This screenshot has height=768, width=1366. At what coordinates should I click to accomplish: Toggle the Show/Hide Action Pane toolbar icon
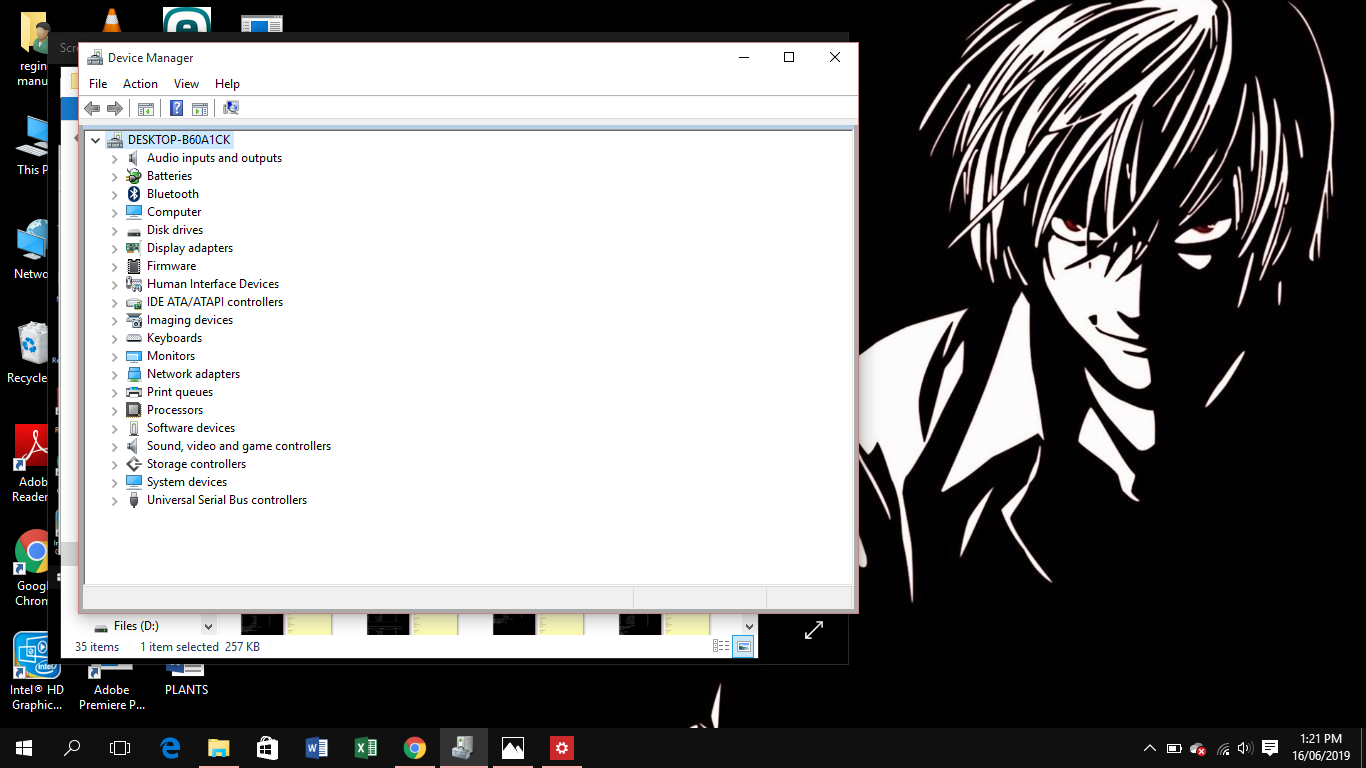point(200,108)
